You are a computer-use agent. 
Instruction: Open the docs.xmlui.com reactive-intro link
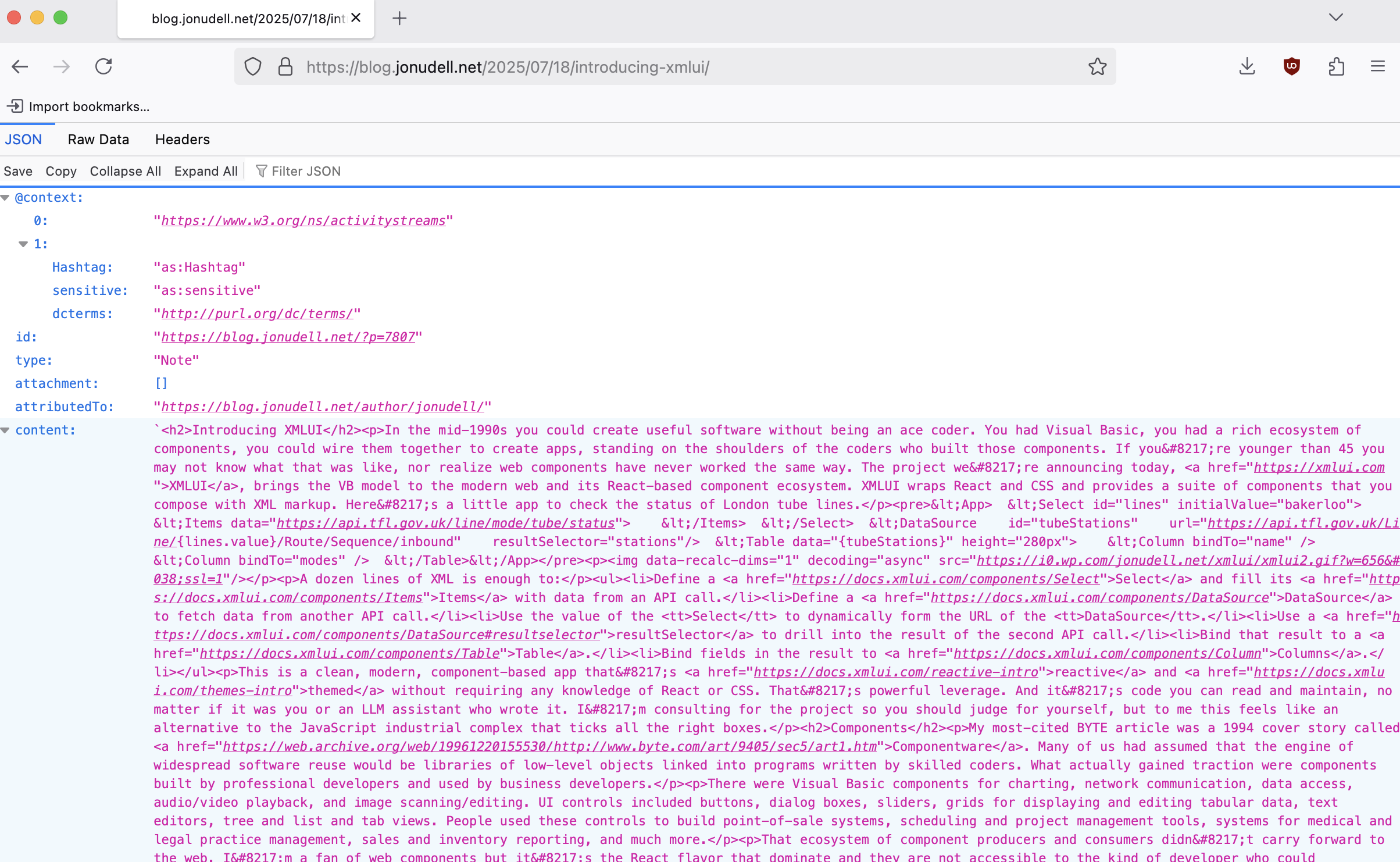[x=896, y=672]
